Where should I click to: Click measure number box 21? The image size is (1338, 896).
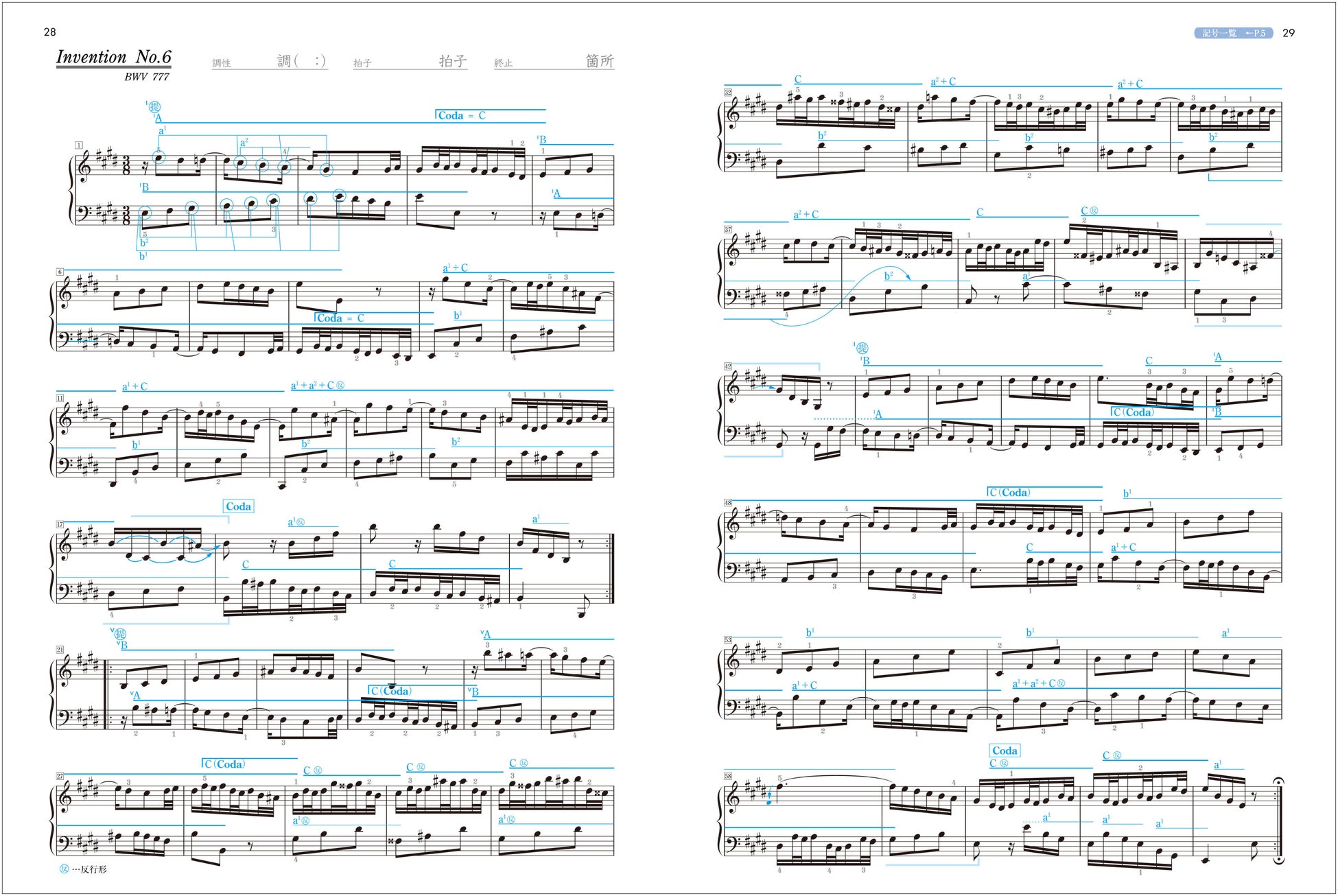(60, 649)
